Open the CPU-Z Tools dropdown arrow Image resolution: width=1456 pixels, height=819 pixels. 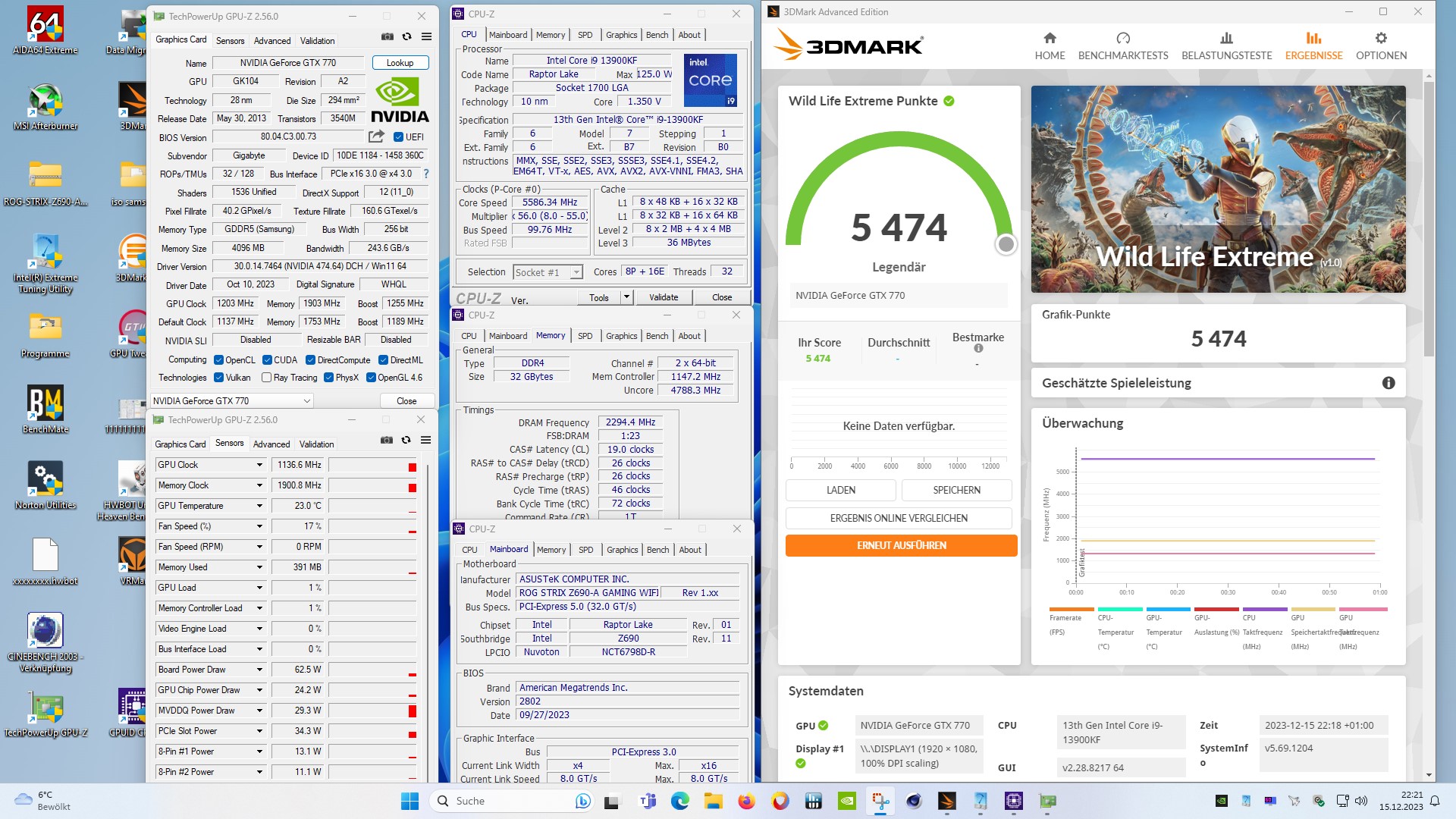(x=626, y=297)
